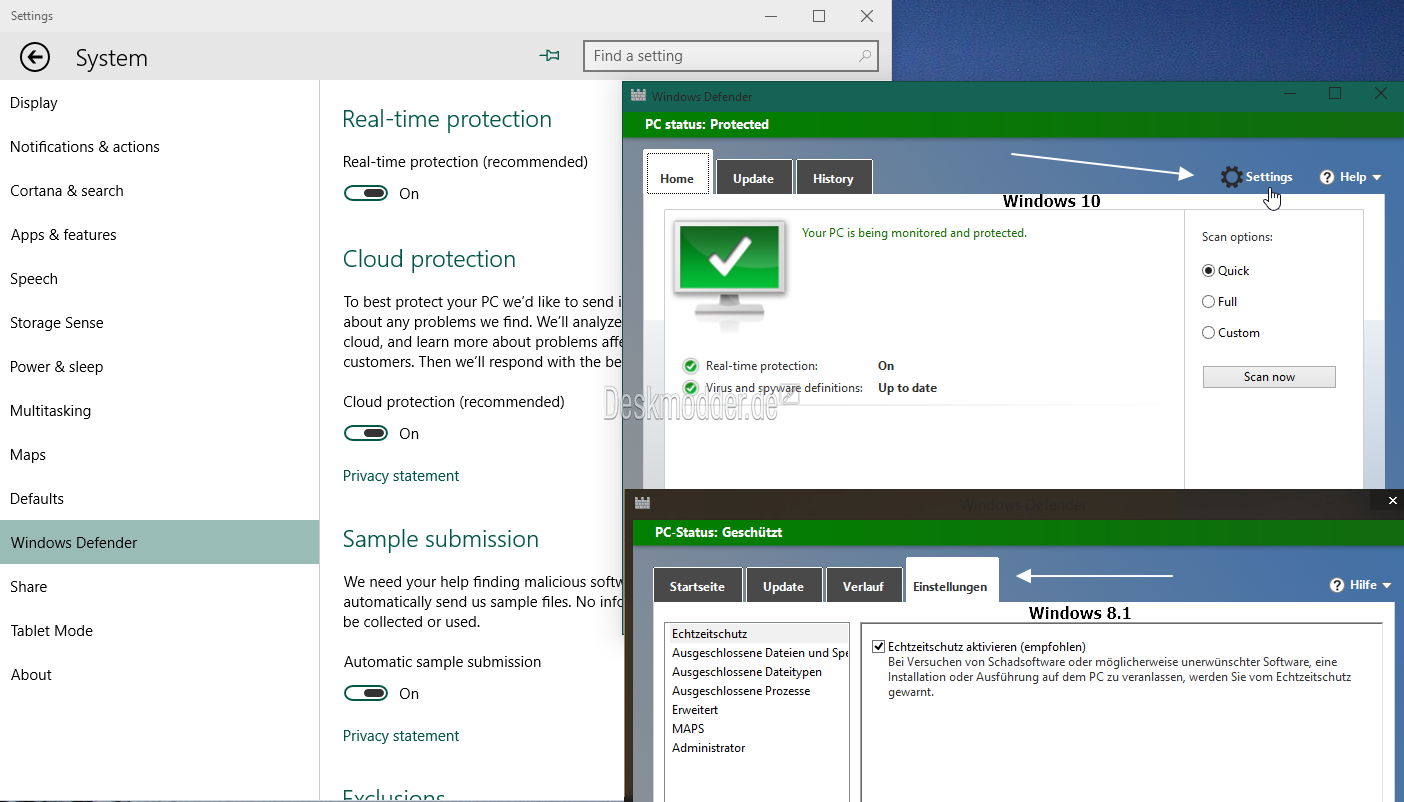Image resolution: width=1404 pixels, height=802 pixels.
Task: Click the back arrow in Settings
Action: pyautogui.click(x=35, y=57)
